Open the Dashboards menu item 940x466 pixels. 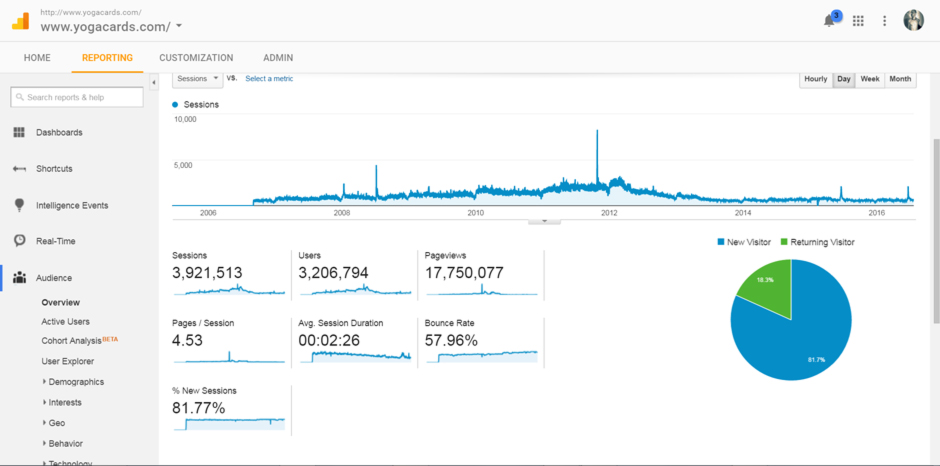[x=59, y=133]
